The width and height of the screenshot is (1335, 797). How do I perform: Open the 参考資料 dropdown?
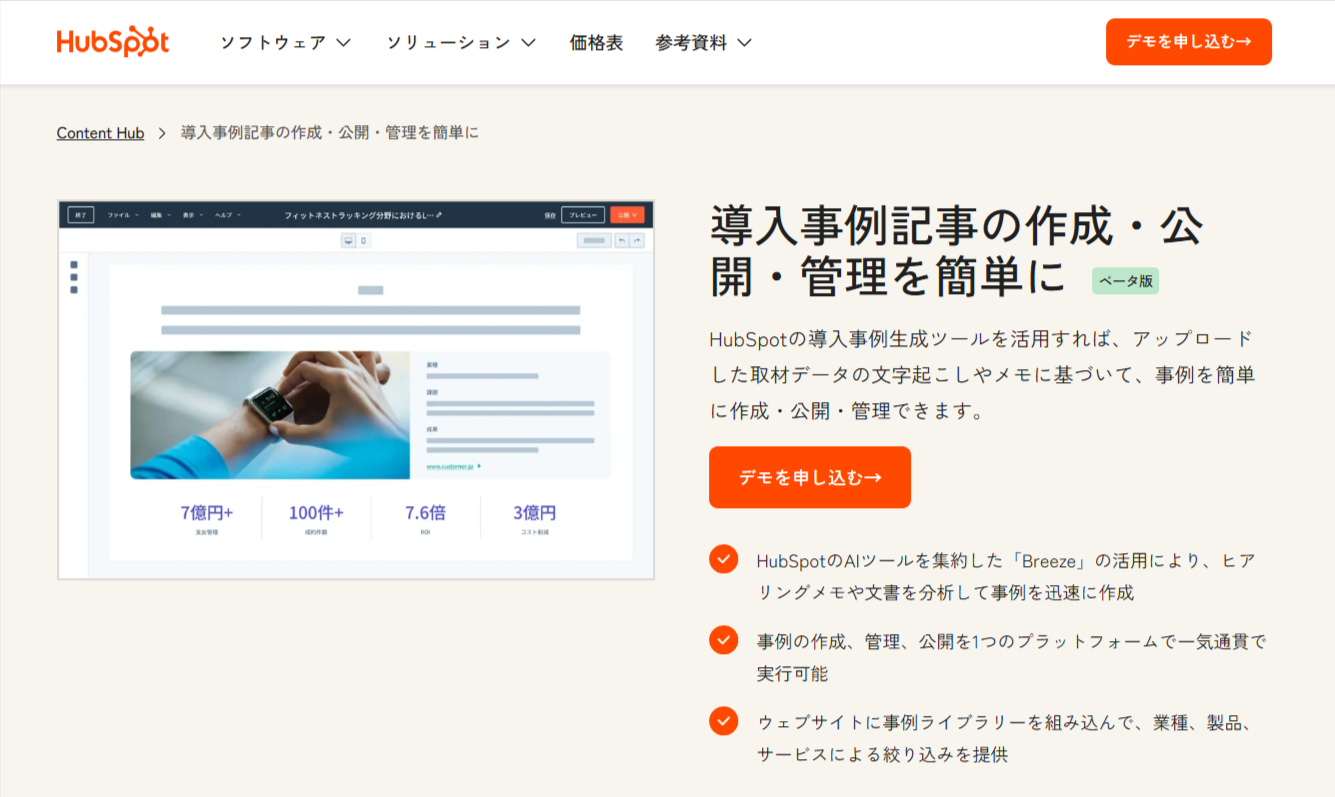[703, 42]
